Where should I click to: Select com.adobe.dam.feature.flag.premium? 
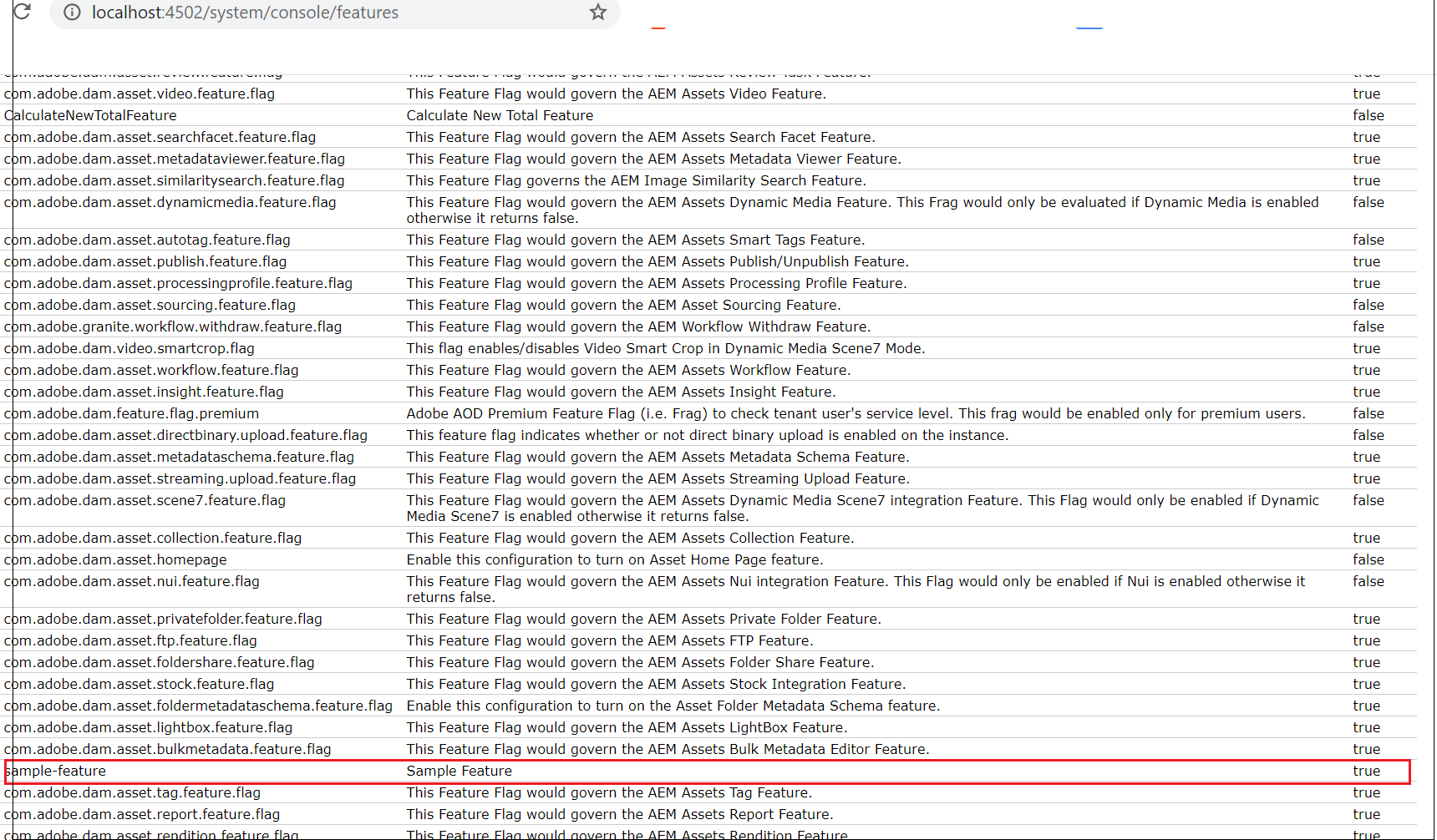[131, 413]
